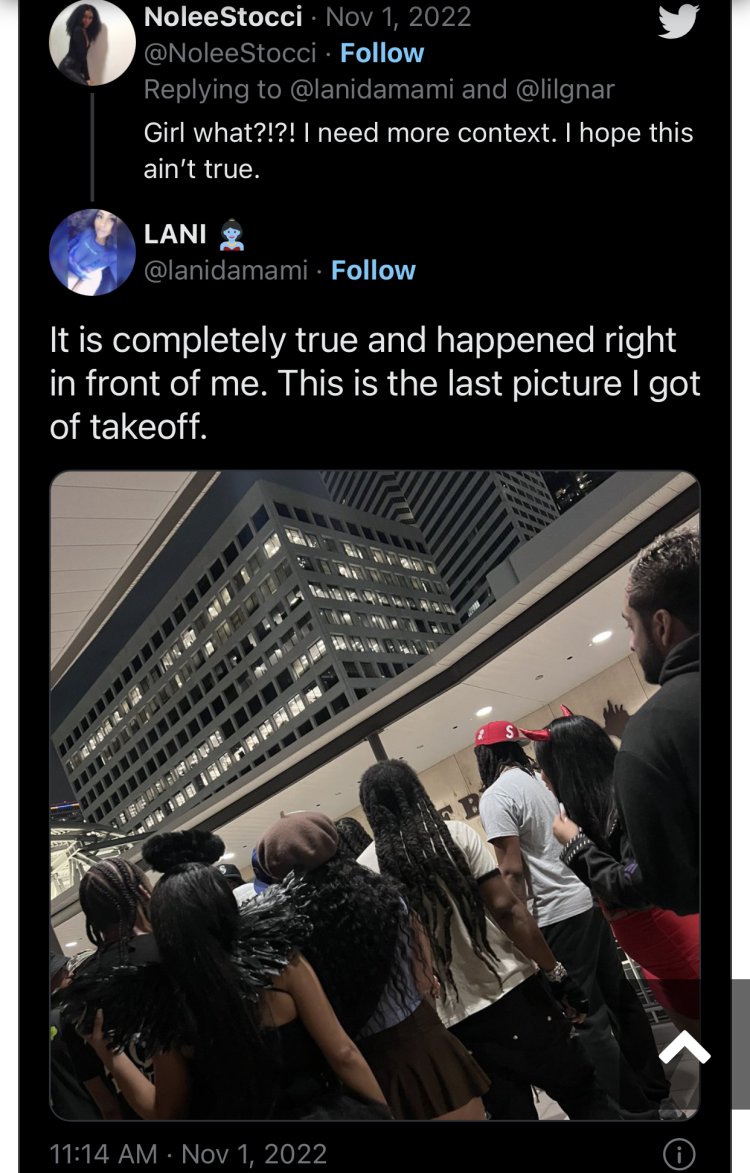Follow the @lanidamami account
This screenshot has height=1173, width=750.
[373, 270]
